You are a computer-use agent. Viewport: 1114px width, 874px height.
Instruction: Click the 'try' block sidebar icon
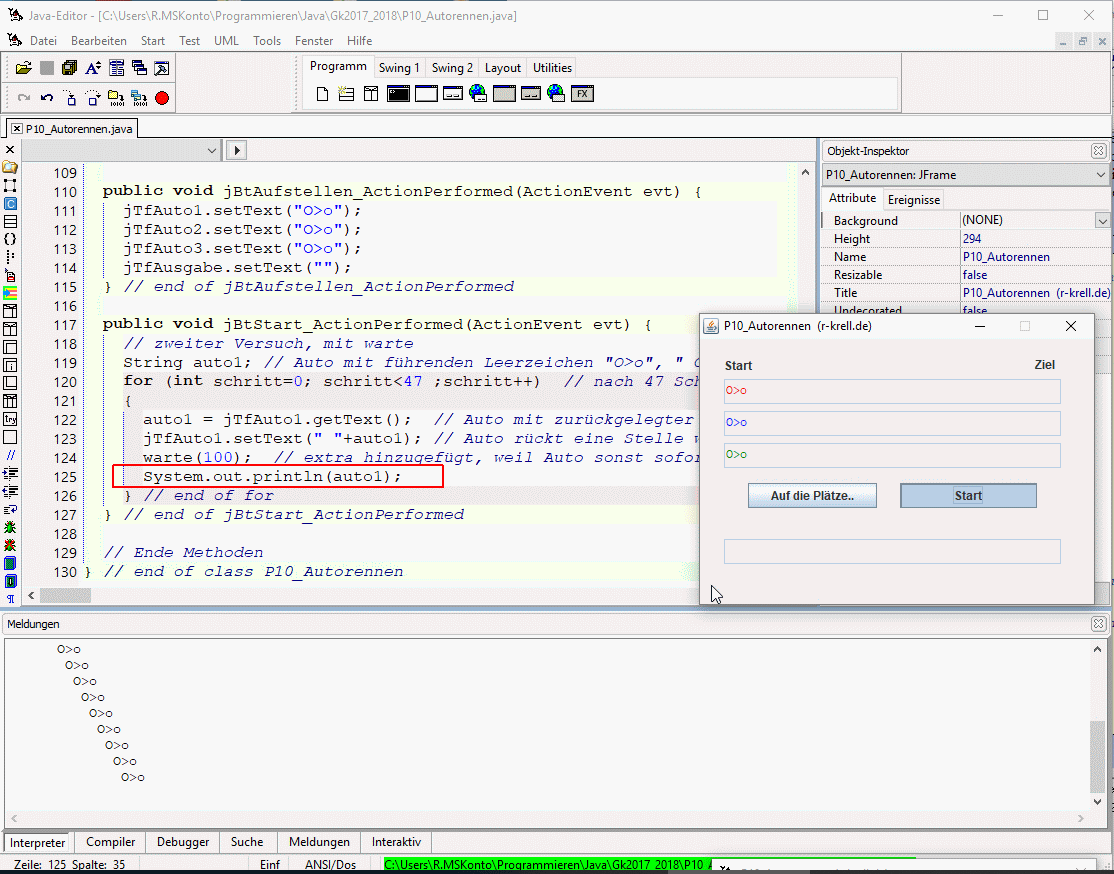(x=10, y=419)
